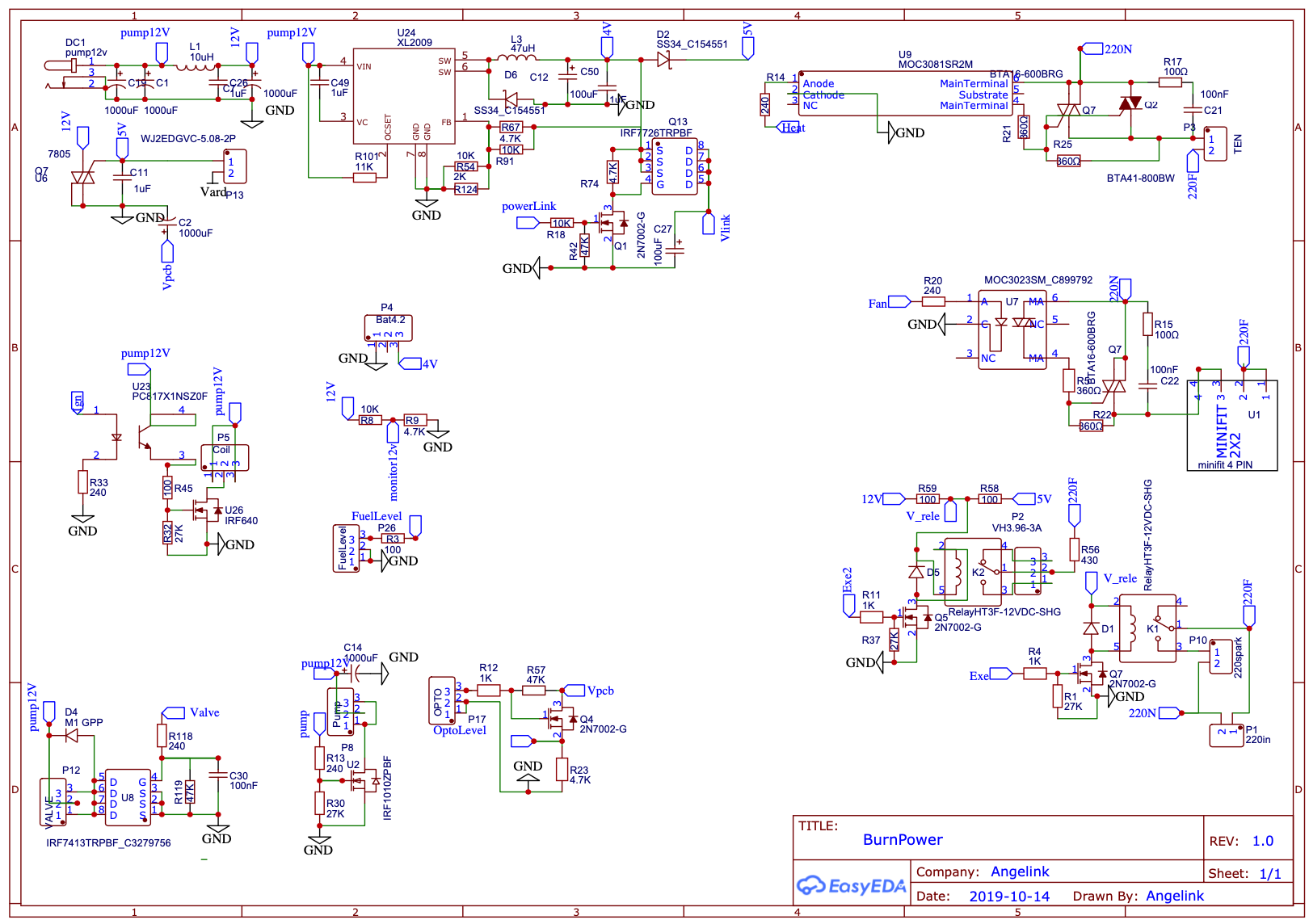1309x924 pixels.
Task: Click the EasyEDA logo in title block
Action: tap(852, 886)
